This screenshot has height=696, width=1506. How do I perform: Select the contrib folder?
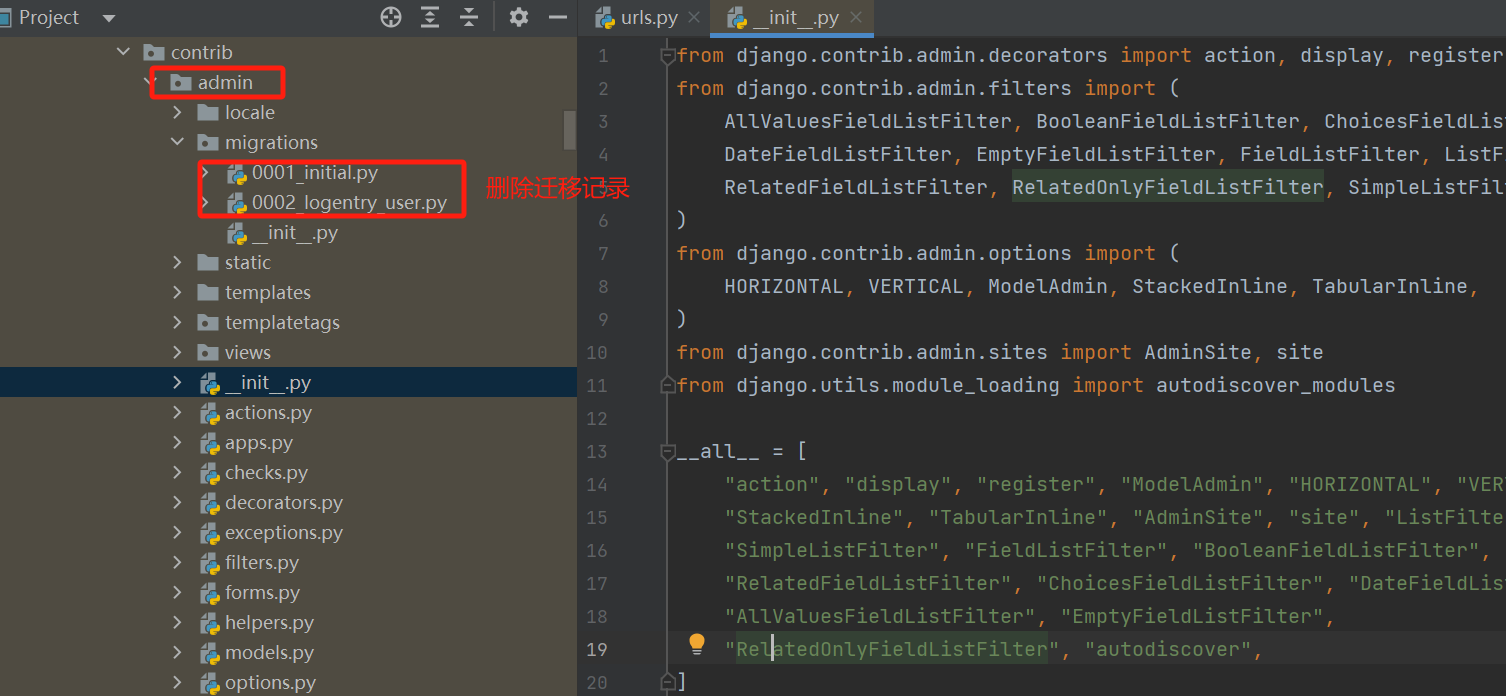201,52
